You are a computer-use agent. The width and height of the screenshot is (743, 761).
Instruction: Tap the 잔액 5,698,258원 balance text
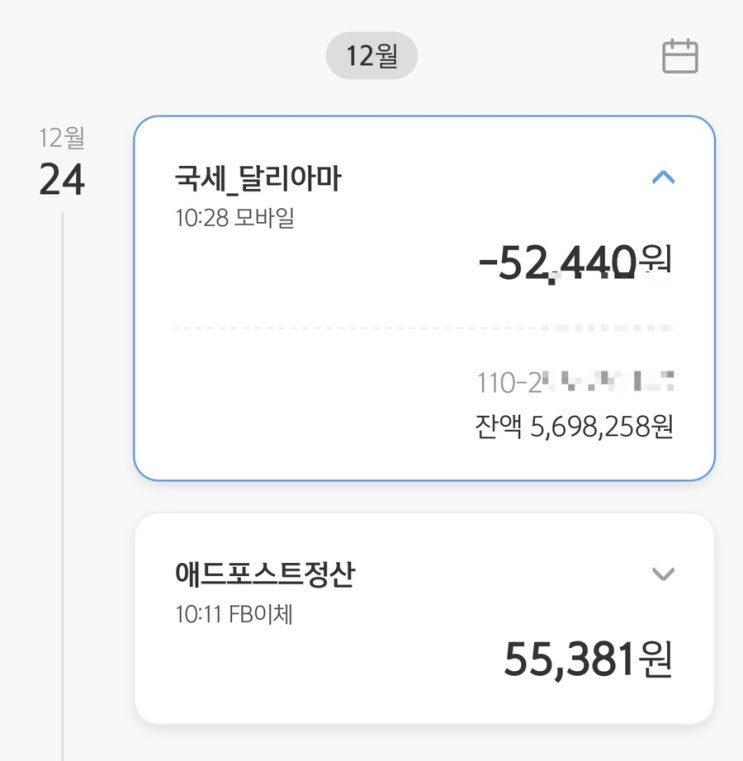[x=574, y=427]
